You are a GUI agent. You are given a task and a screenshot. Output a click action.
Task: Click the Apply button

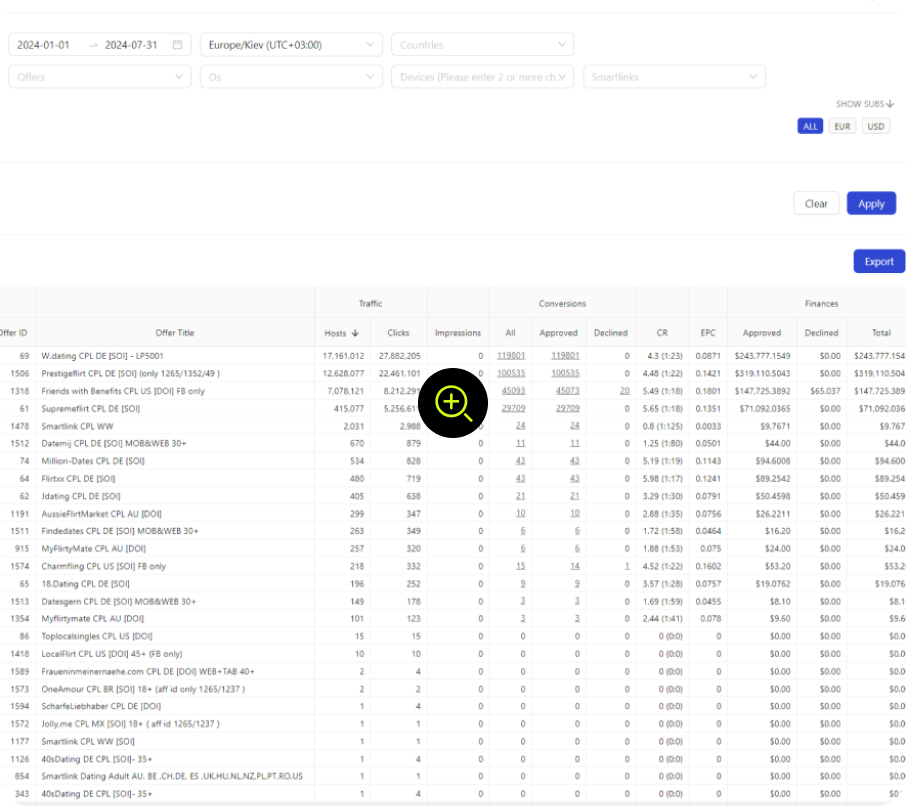click(x=871, y=203)
